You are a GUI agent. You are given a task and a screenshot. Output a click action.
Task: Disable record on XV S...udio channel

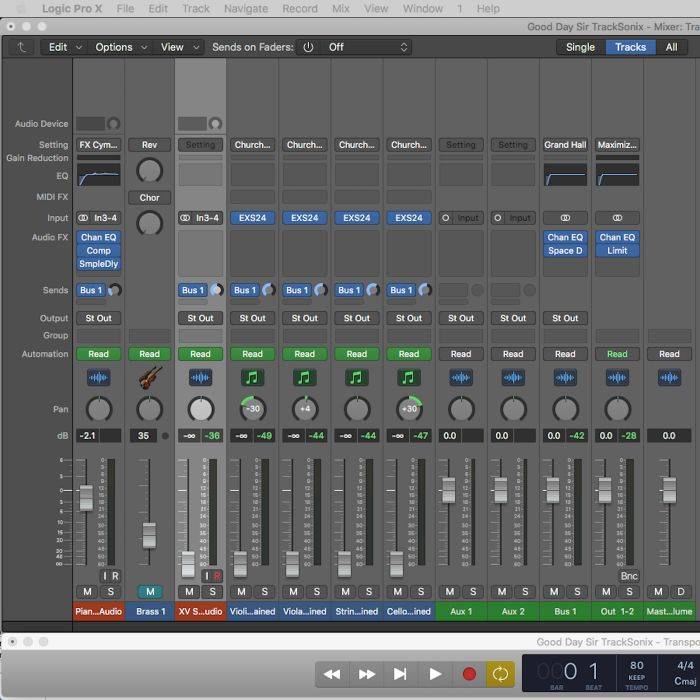point(217,576)
